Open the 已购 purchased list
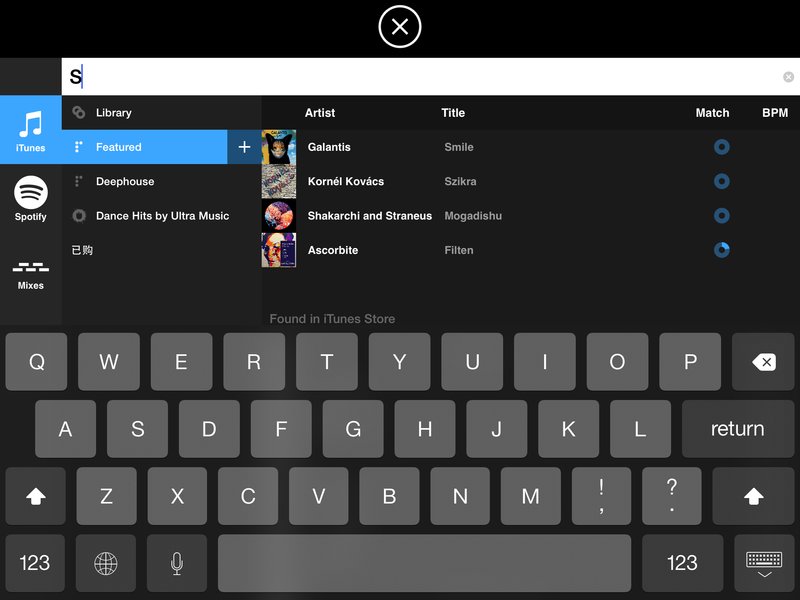800x600 pixels. tap(161, 250)
